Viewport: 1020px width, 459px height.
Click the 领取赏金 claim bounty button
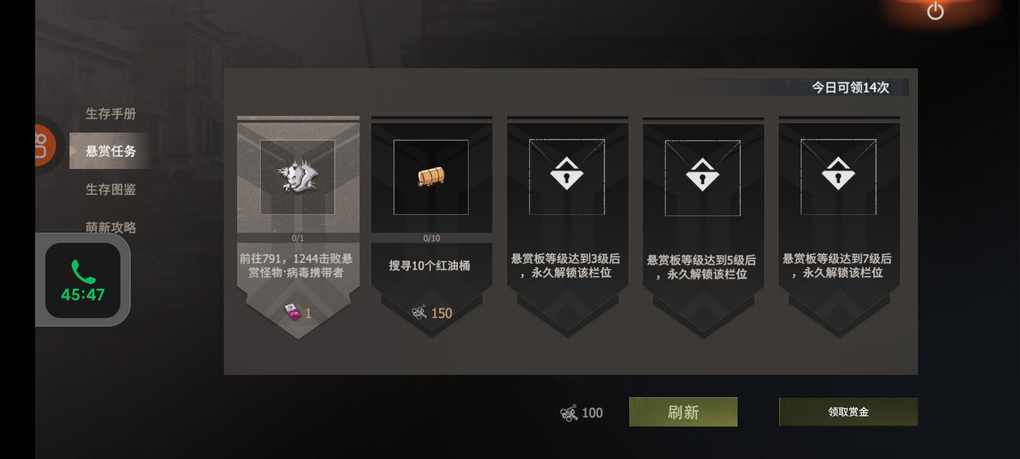(x=848, y=412)
